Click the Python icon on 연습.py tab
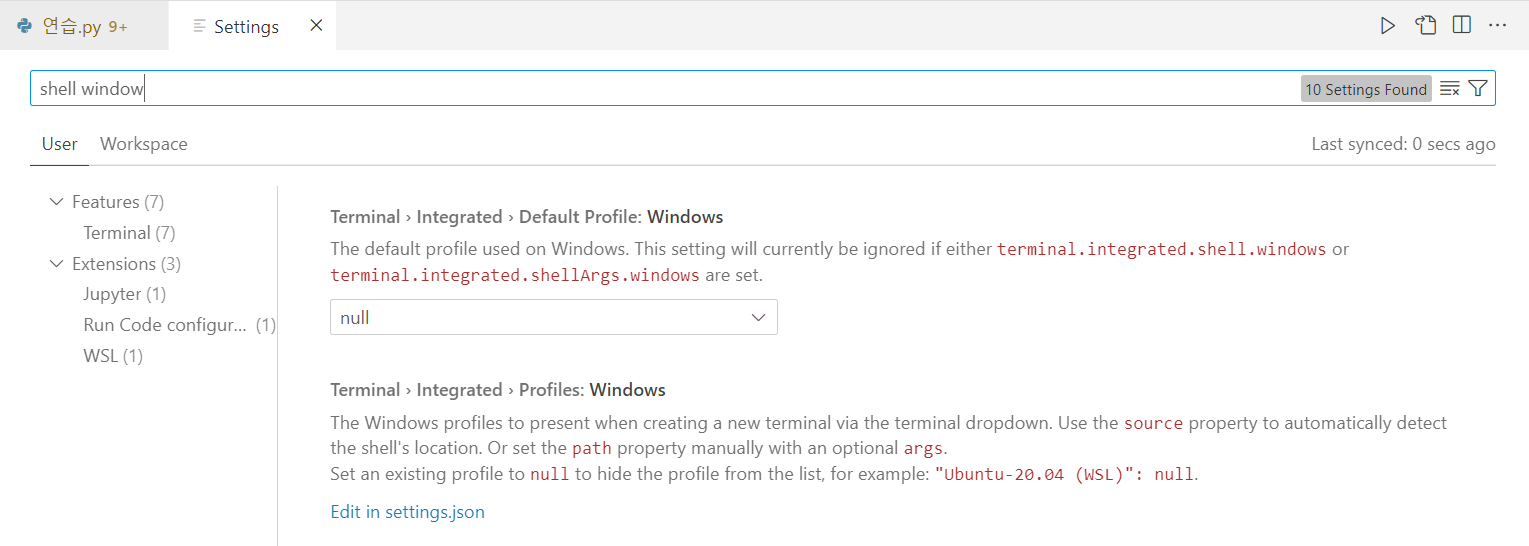1529x546 pixels. pyautogui.click(x=25, y=27)
